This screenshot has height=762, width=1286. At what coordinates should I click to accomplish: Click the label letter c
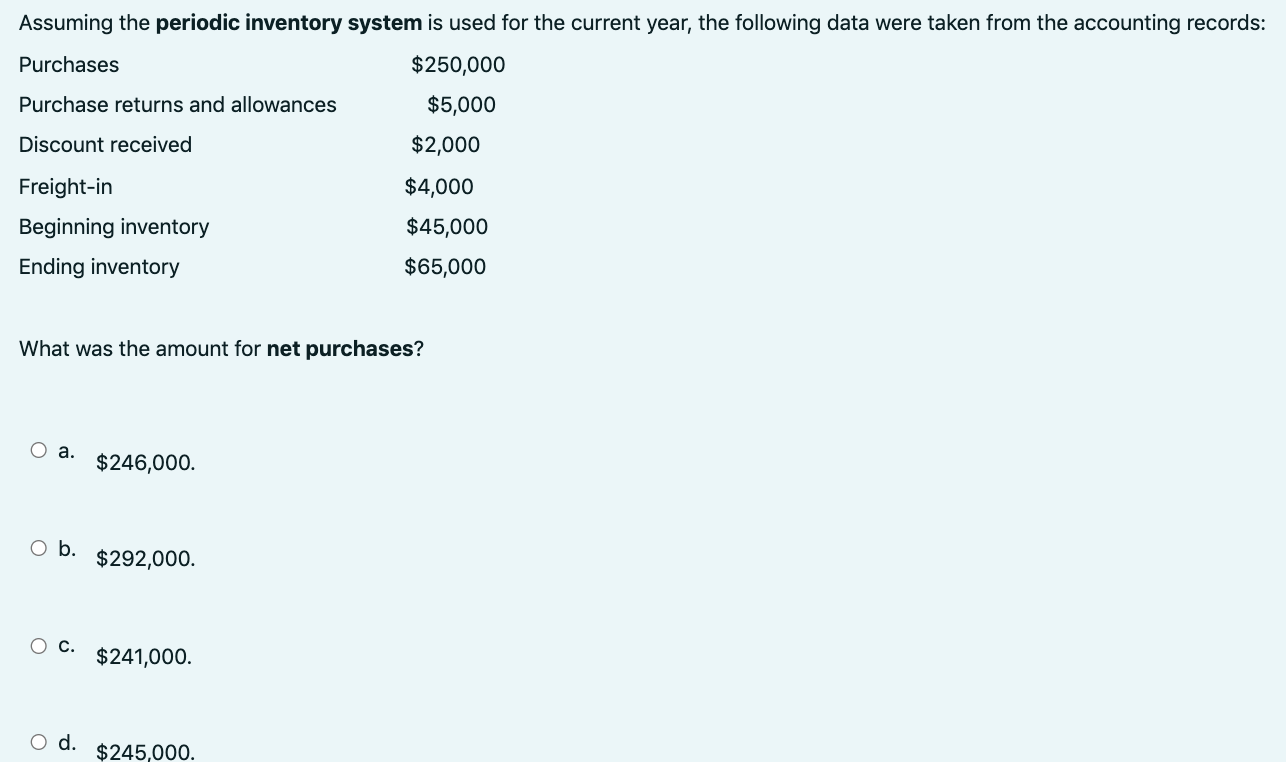point(66,645)
